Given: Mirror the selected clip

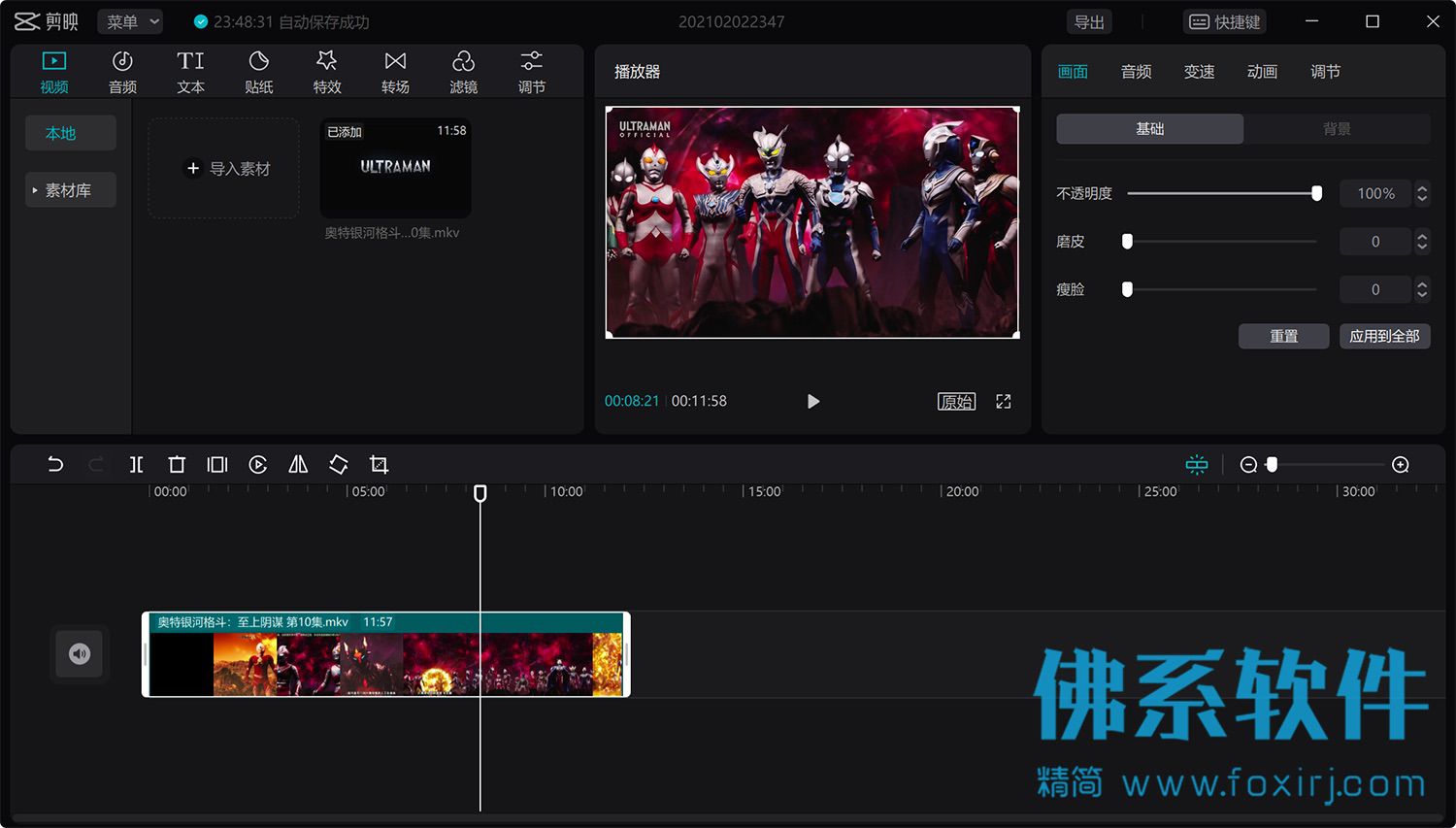Looking at the screenshot, I should coord(298,465).
